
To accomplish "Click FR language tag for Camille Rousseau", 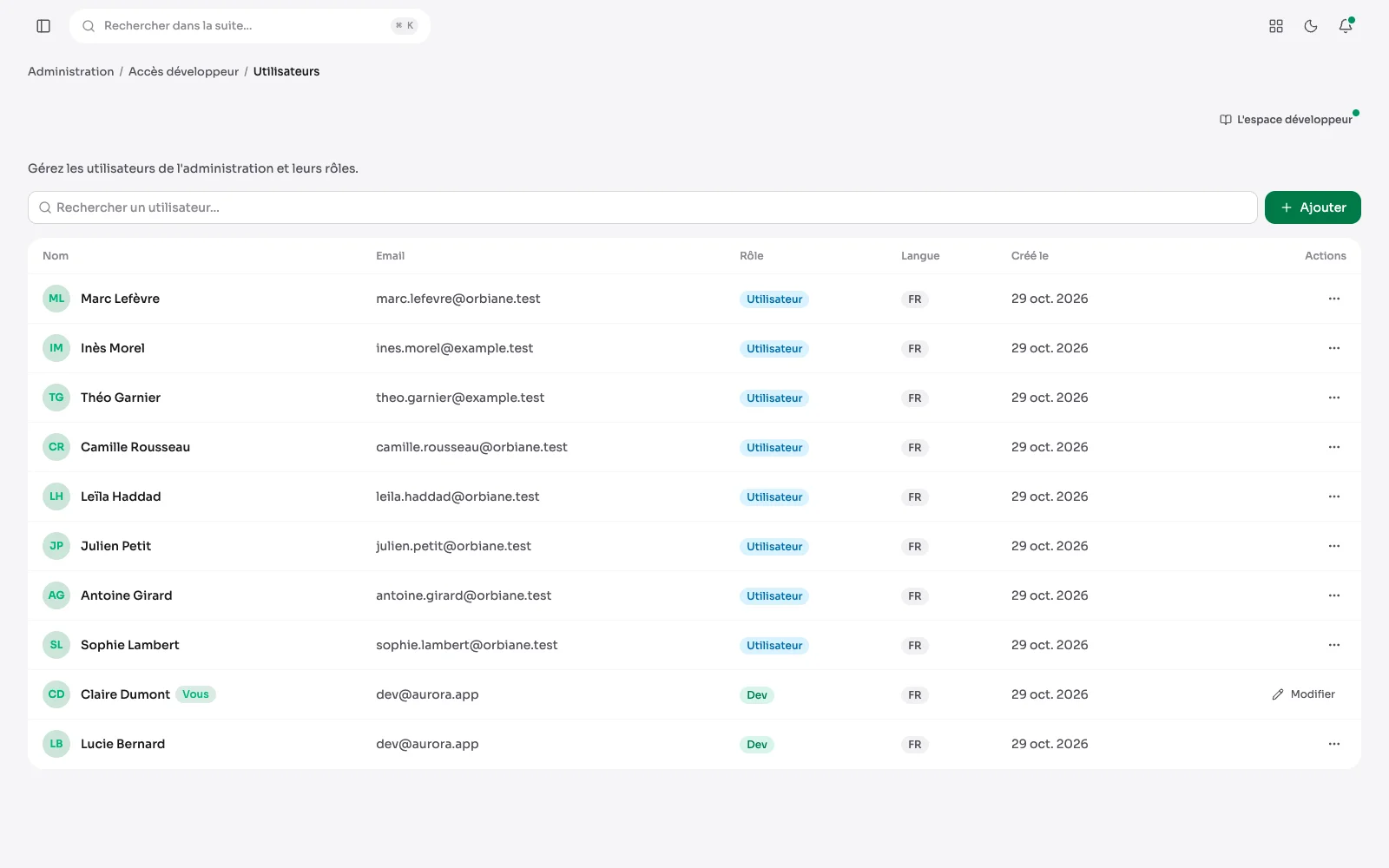I will 915,448.
